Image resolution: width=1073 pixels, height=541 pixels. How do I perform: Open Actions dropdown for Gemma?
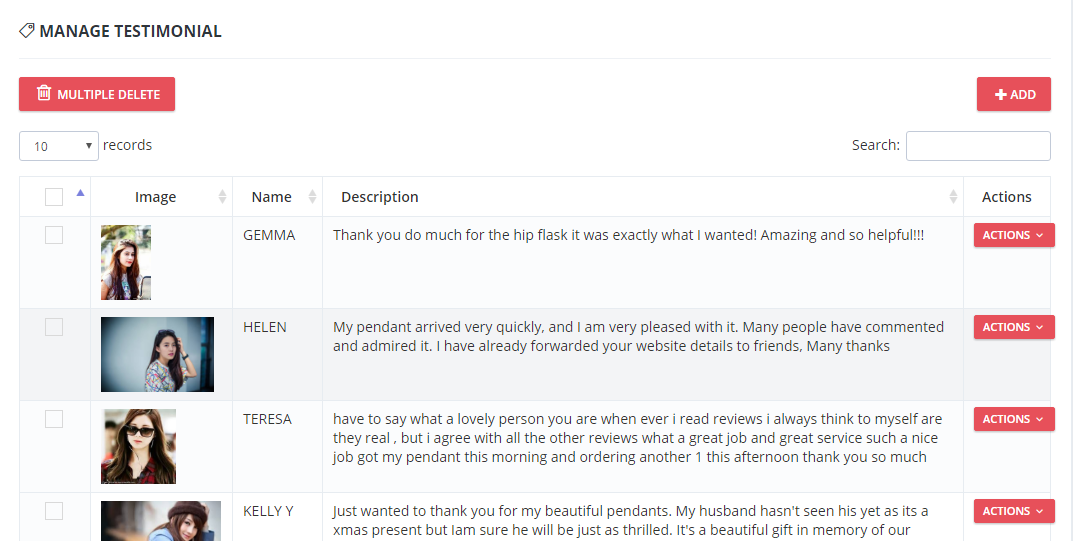click(x=1013, y=235)
